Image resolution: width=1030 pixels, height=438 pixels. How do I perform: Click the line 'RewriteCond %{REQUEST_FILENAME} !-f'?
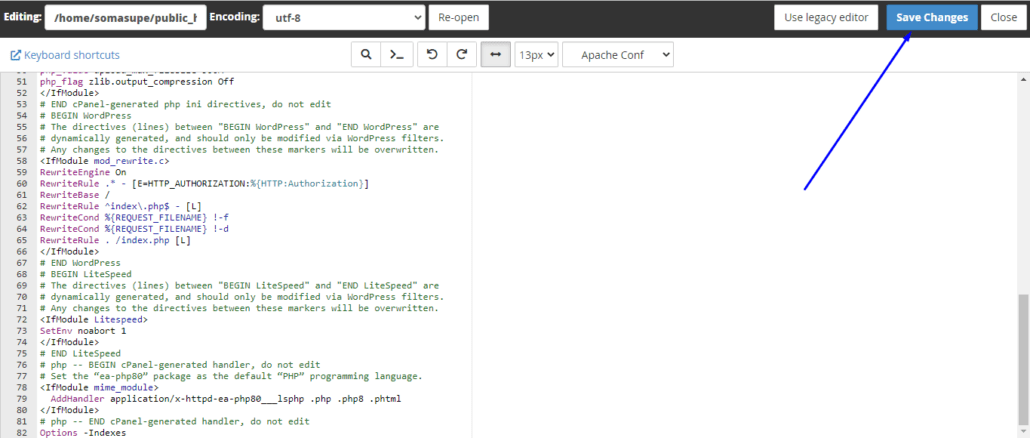[x=134, y=217]
